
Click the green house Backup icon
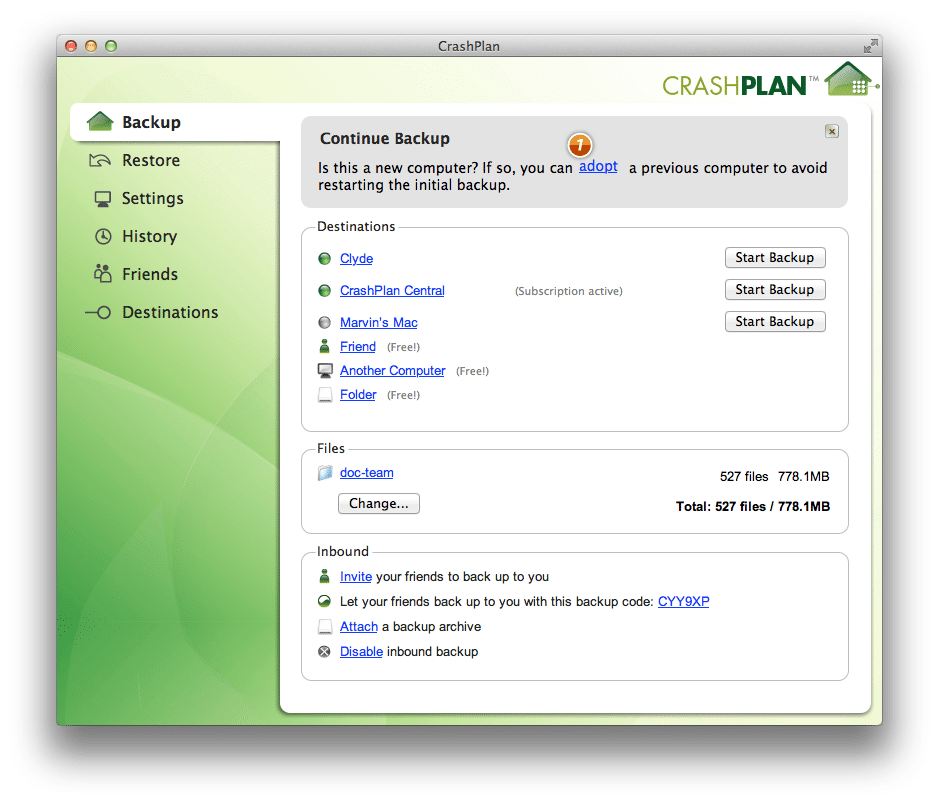pos(100,122)
